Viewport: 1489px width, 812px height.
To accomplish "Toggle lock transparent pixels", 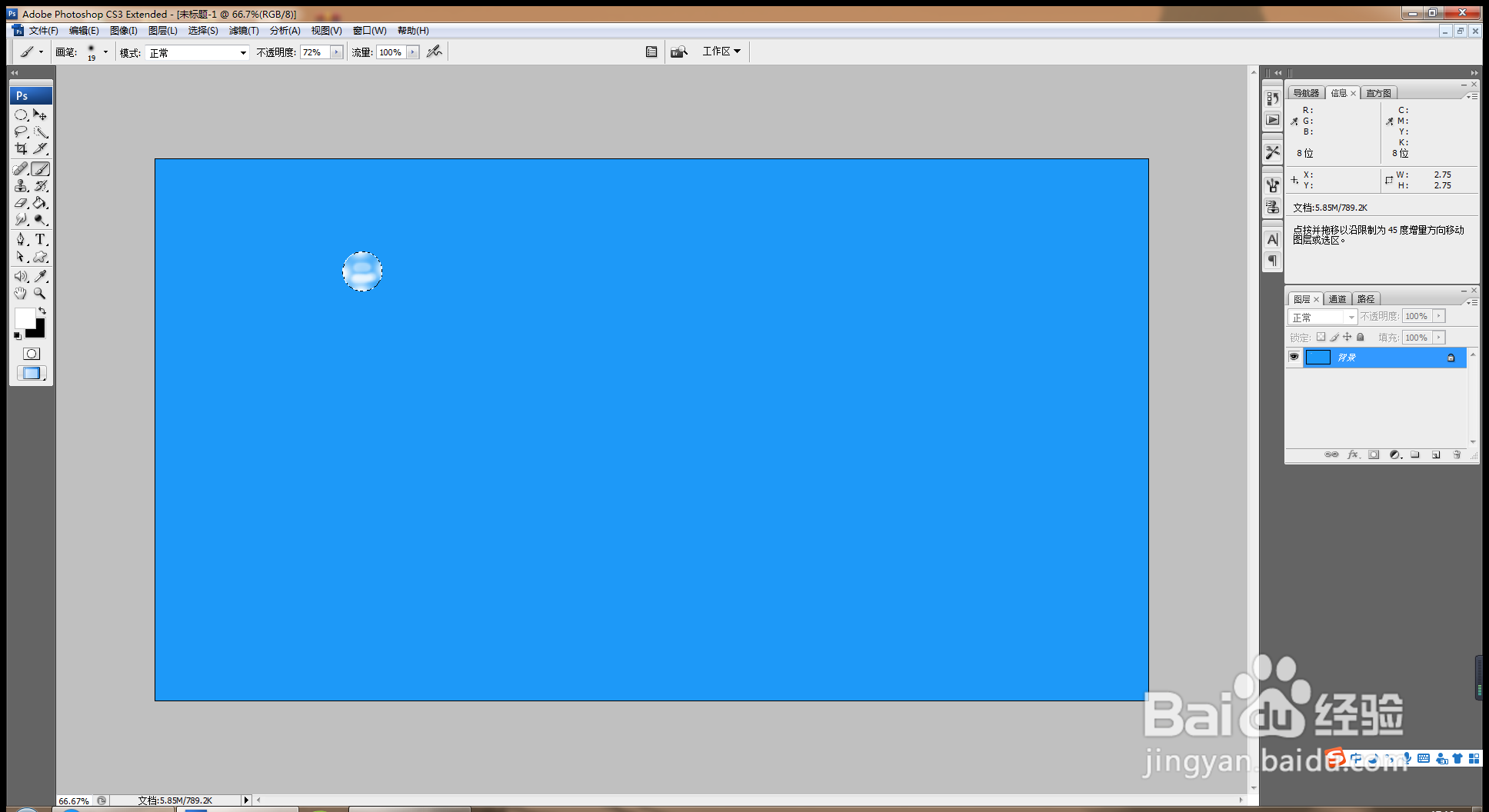I will (x=1321, y=337).
